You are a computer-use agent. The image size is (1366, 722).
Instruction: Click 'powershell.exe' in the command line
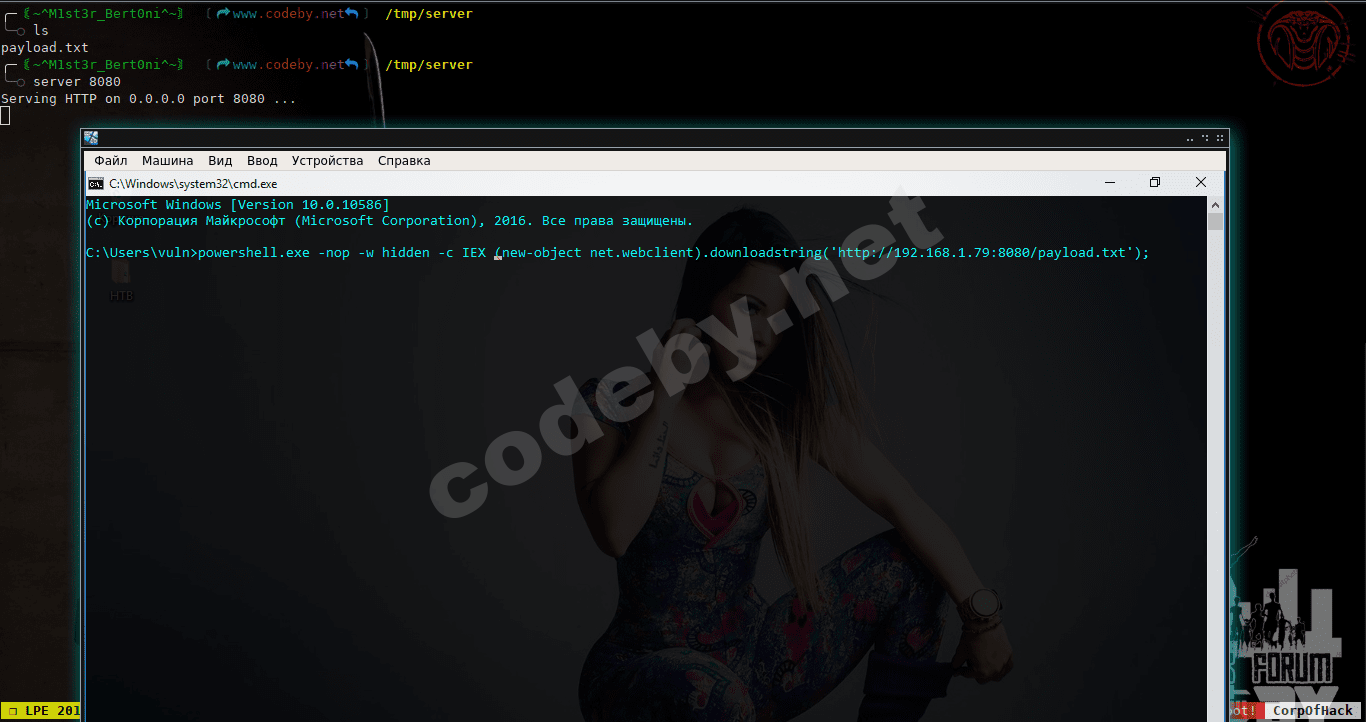[x=254, y=253]
